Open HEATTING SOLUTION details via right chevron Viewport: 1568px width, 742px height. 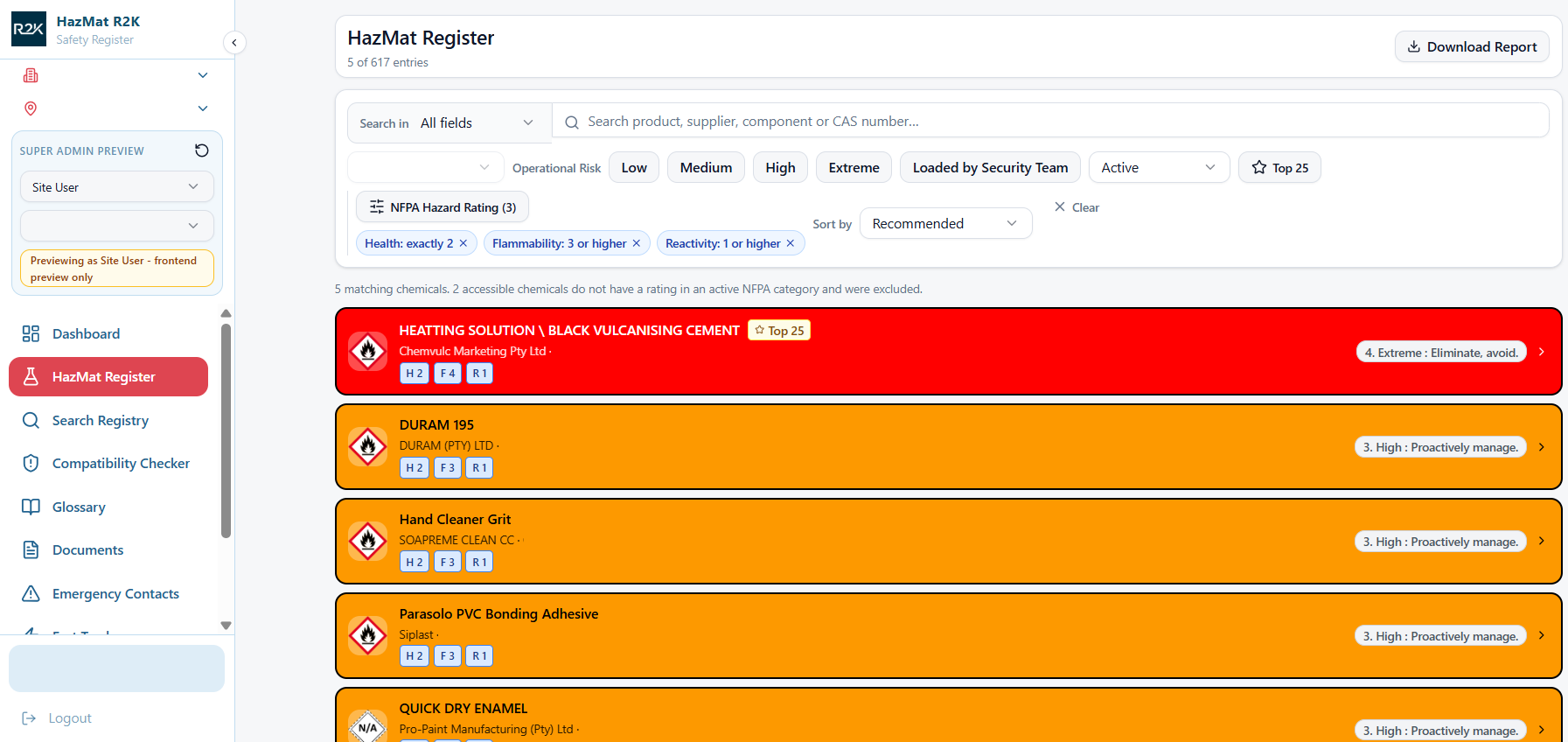1542,352
